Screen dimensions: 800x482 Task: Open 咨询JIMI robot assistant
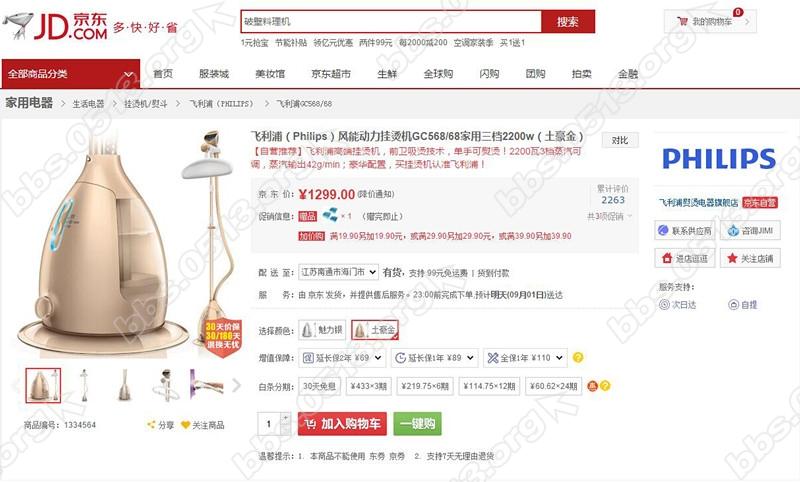coord(733,231)
